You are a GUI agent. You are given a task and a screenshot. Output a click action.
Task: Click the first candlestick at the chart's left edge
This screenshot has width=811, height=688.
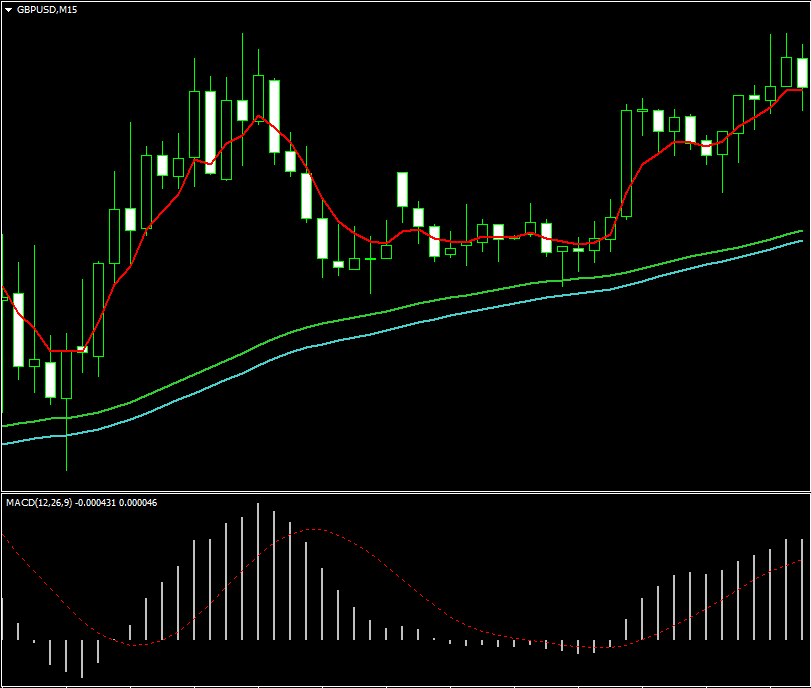coord(18,330)
